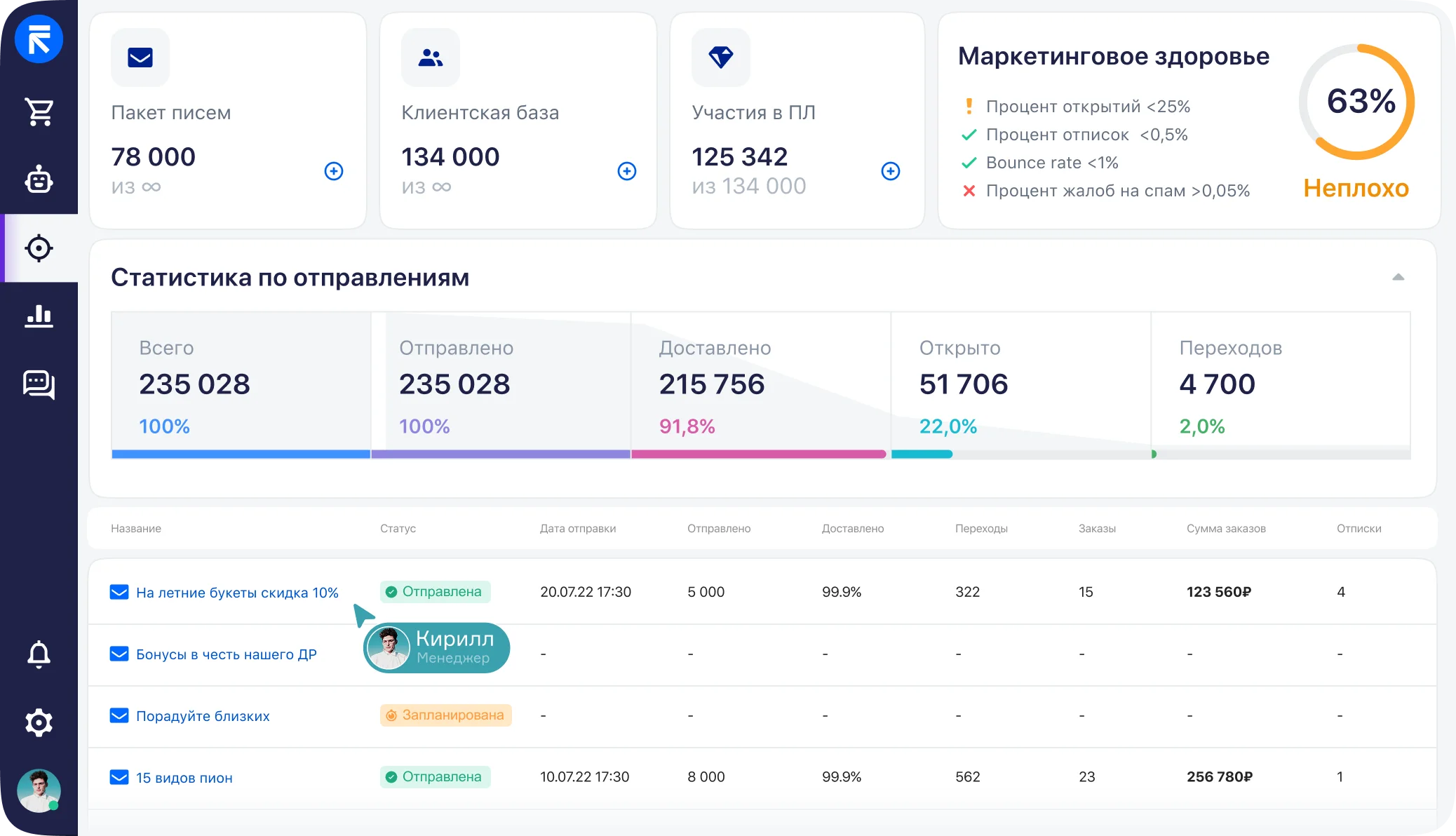Select the shopping cart icon in sidebar

(39, 111)
